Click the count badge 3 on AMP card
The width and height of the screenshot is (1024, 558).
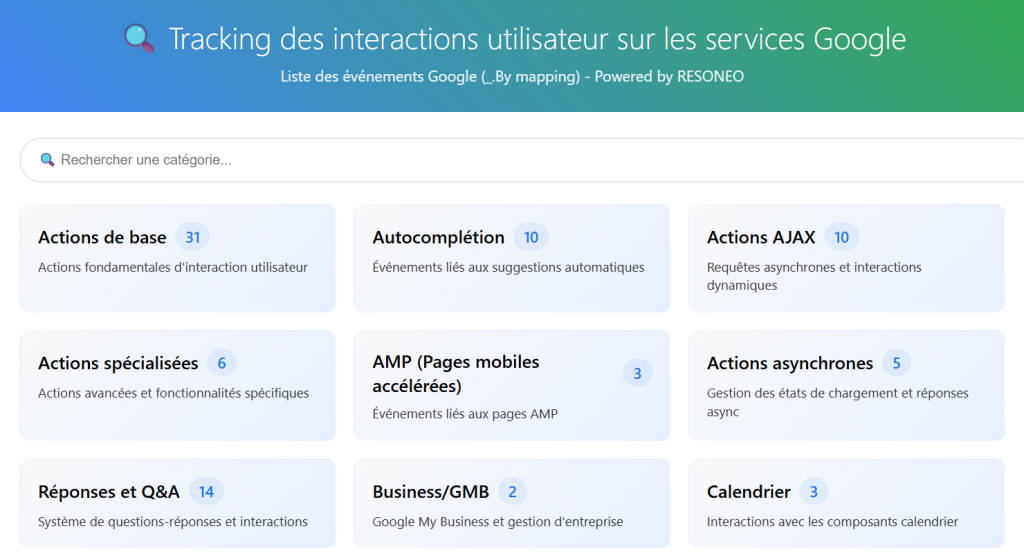(x=637, y=373)
